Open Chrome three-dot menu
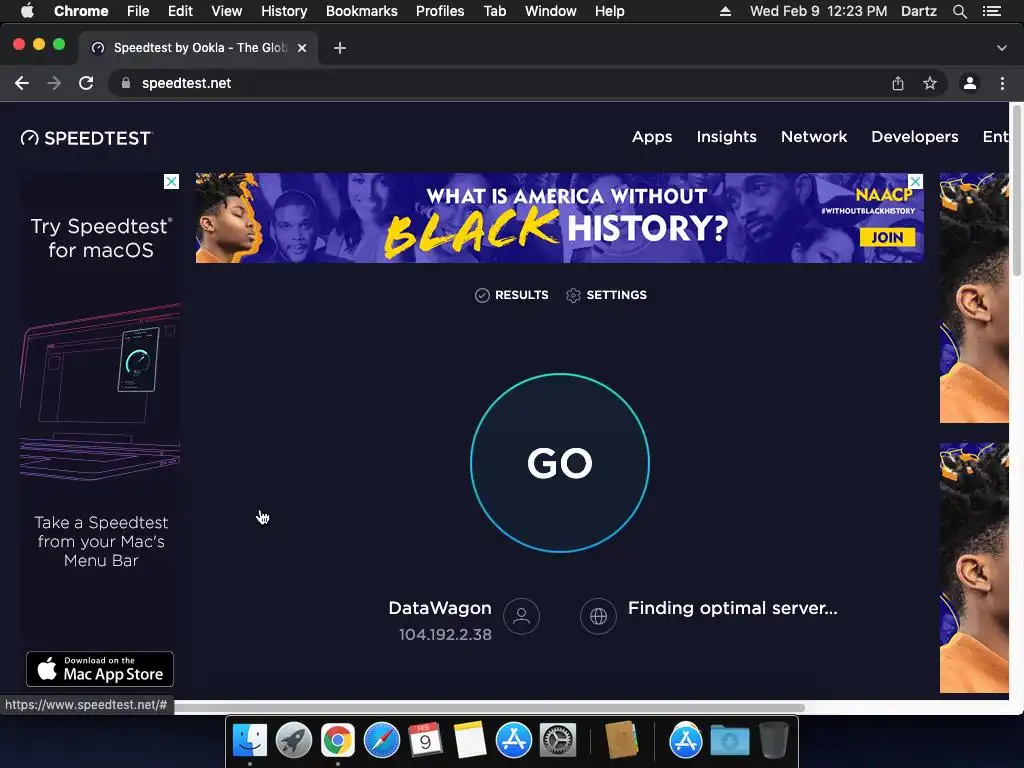 click(1002, 83)
